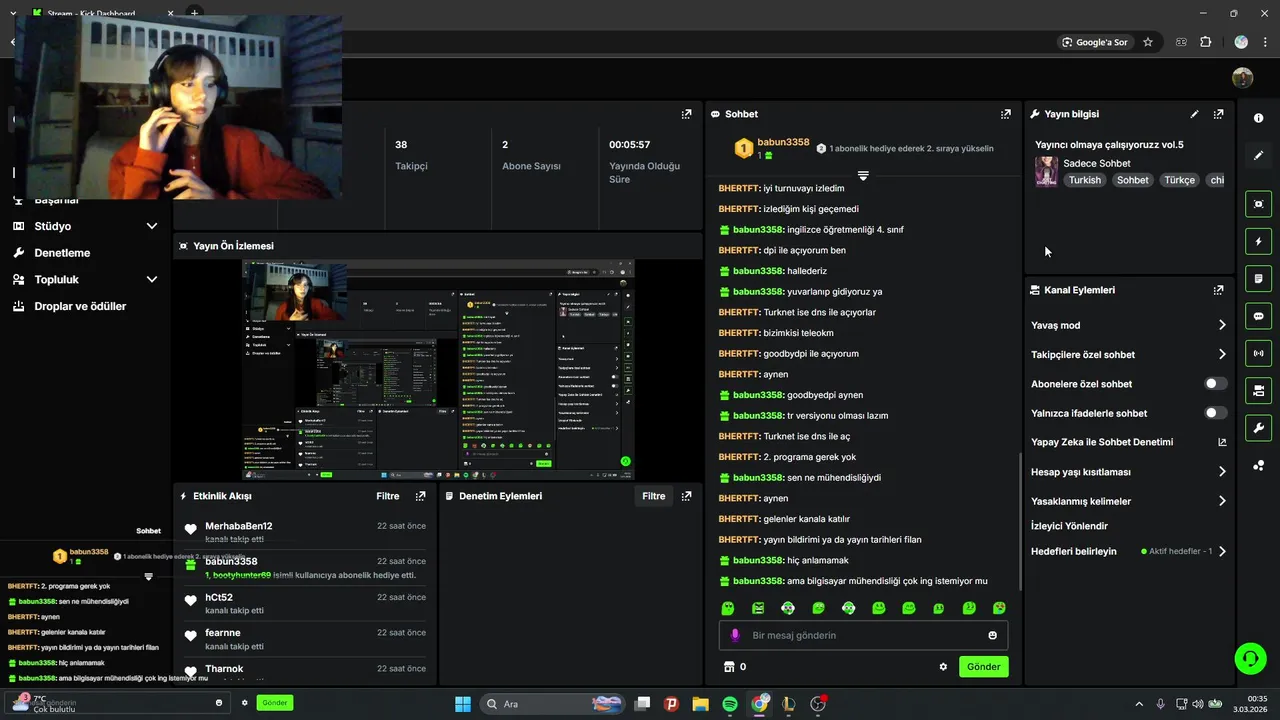The width and height of the screenshot is (1280, 720).
Task: Click the pencil icon in the right rail
Action: (1258, 155)
